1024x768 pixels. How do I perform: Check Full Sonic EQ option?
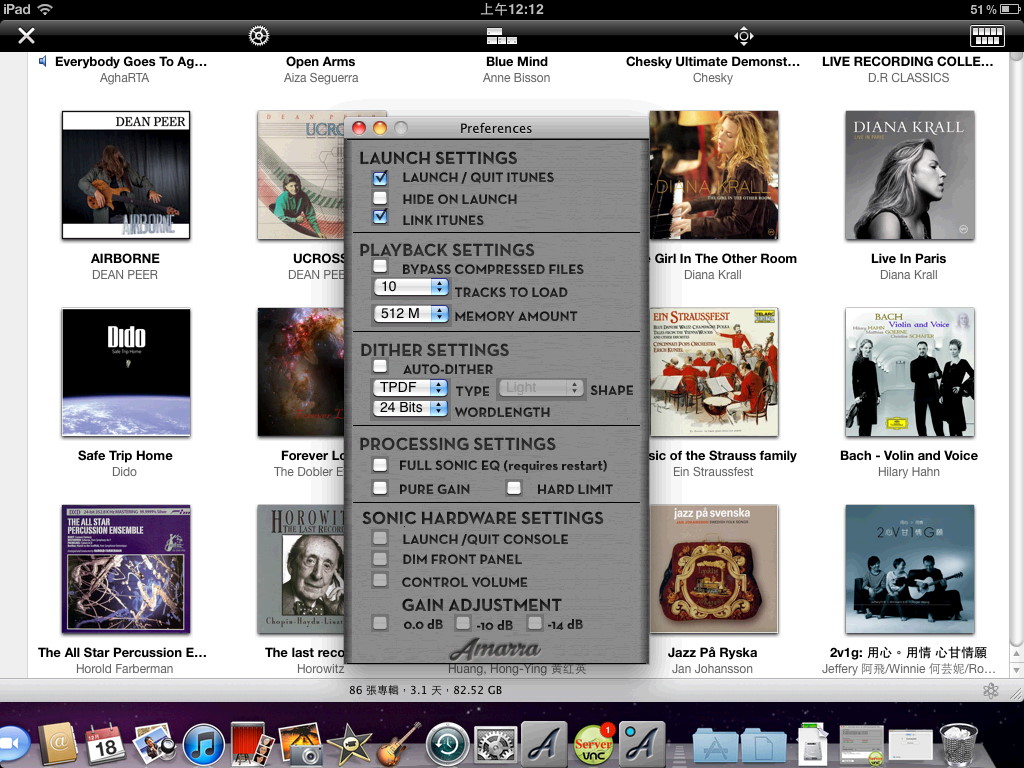point(379,465)
